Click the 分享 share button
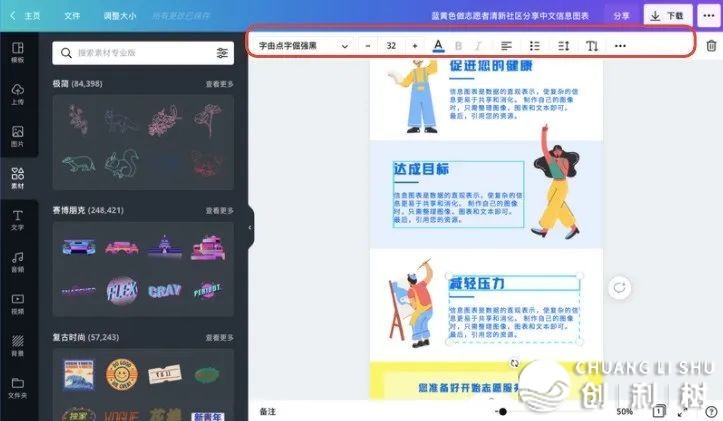The image size is (723, 421). click(x=622, y=16)
